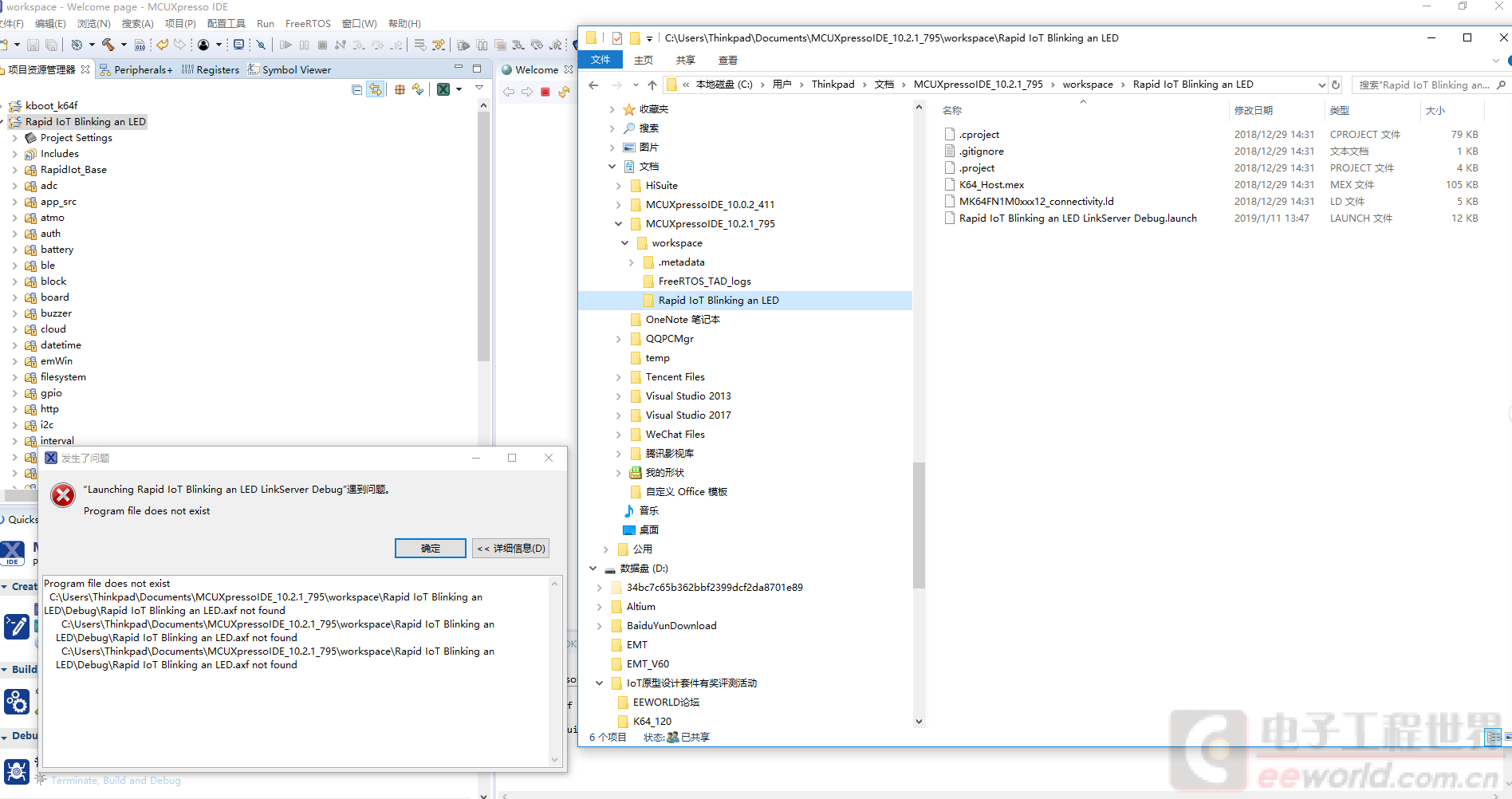Click the MCUXpresso IDE logo icon in Quickstart
Screen dimensions: 1512x799
coord(13,553)
